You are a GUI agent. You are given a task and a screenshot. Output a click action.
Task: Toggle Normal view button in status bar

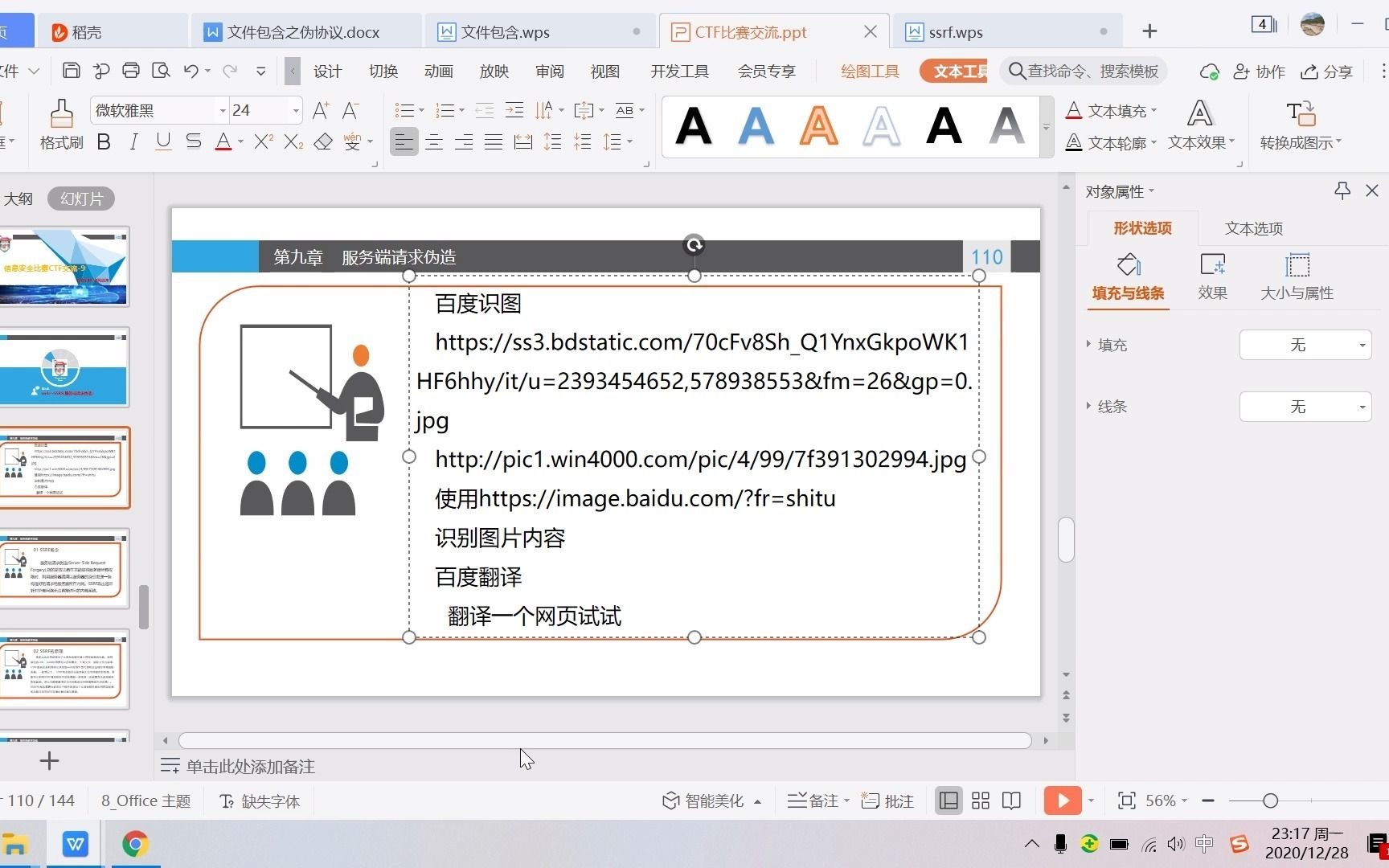coord(949,800)
